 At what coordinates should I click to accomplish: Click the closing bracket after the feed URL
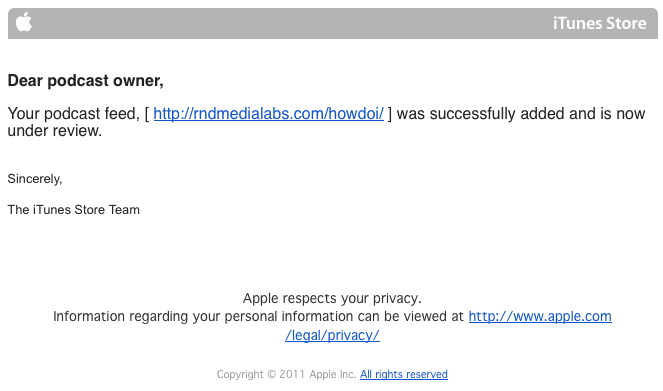(390, 114)
